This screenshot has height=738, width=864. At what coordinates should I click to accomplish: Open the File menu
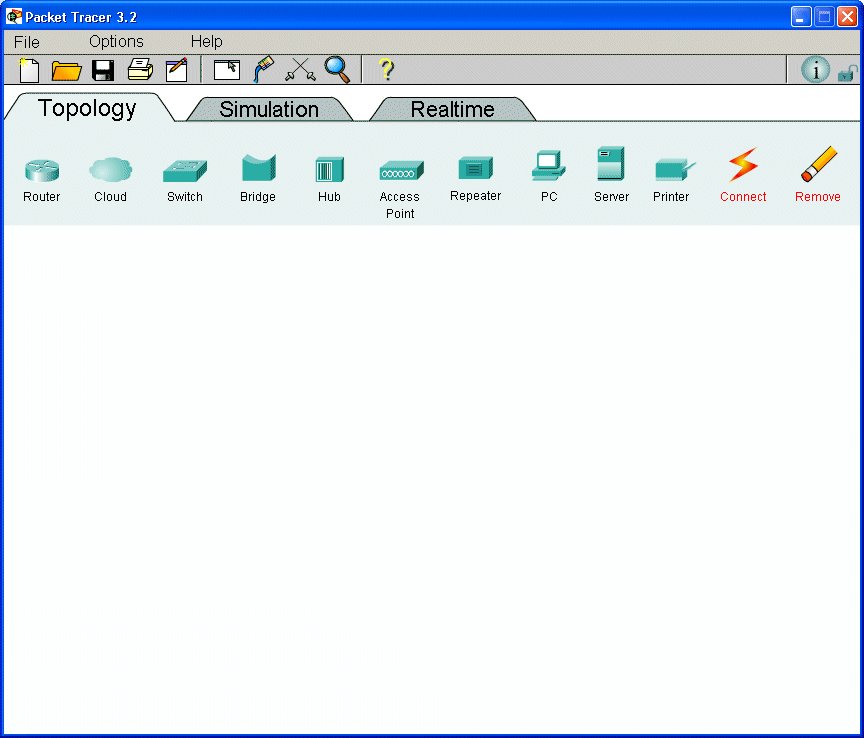click(x=26, y=42)
